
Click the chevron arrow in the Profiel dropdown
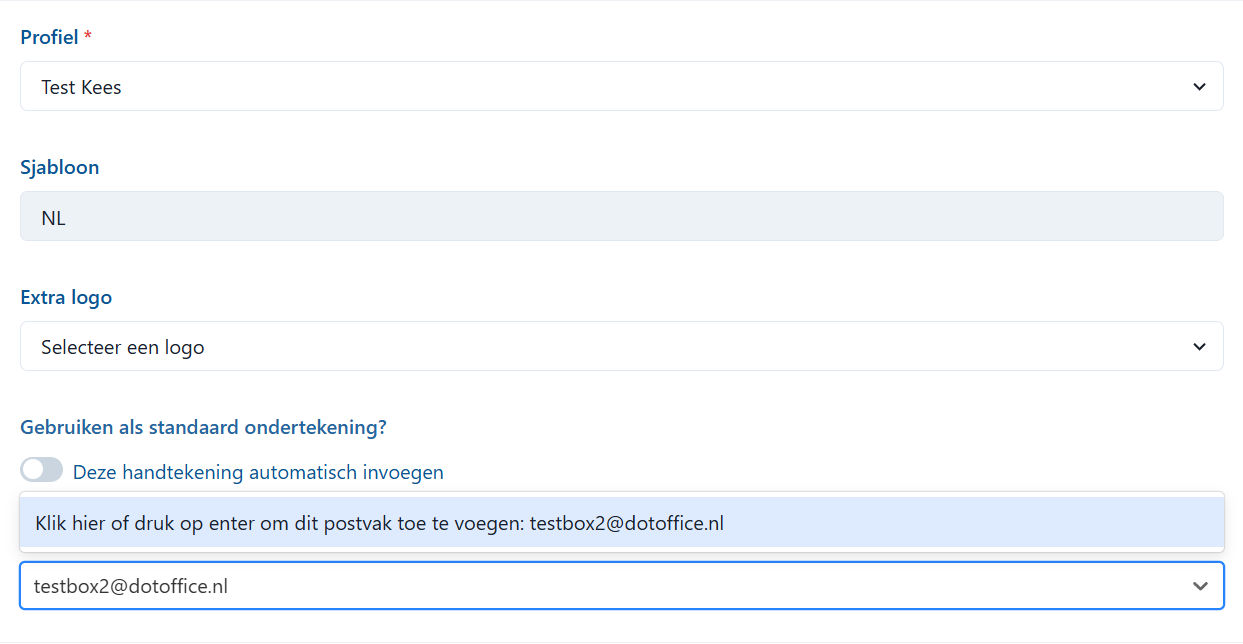tap(1199, 87)
